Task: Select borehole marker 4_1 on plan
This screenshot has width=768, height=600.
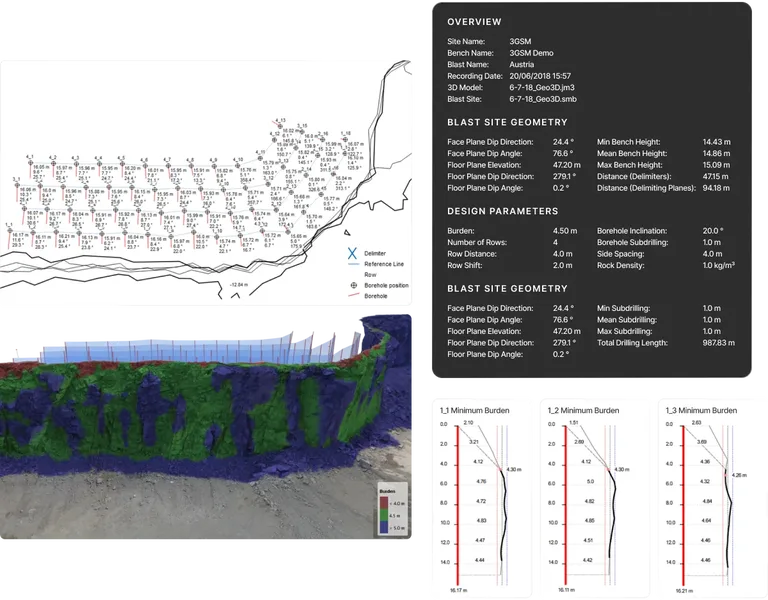Action: click(x=30, y=163)
